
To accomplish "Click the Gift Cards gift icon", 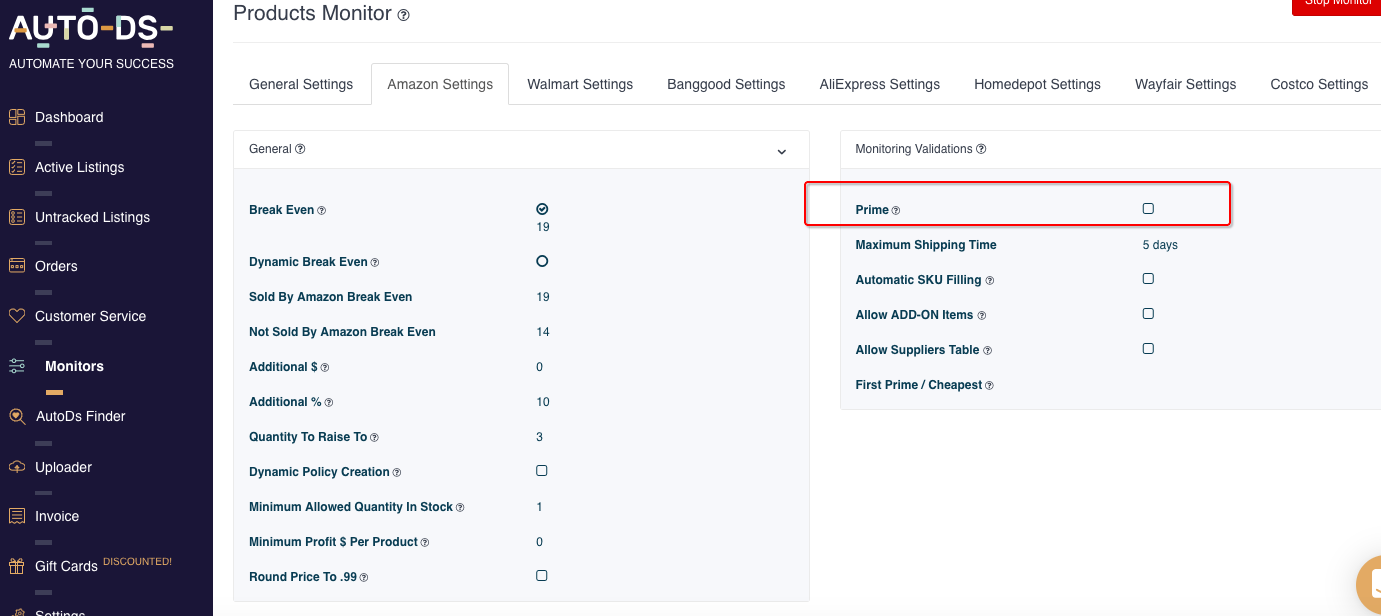I will tap(17, 566).
